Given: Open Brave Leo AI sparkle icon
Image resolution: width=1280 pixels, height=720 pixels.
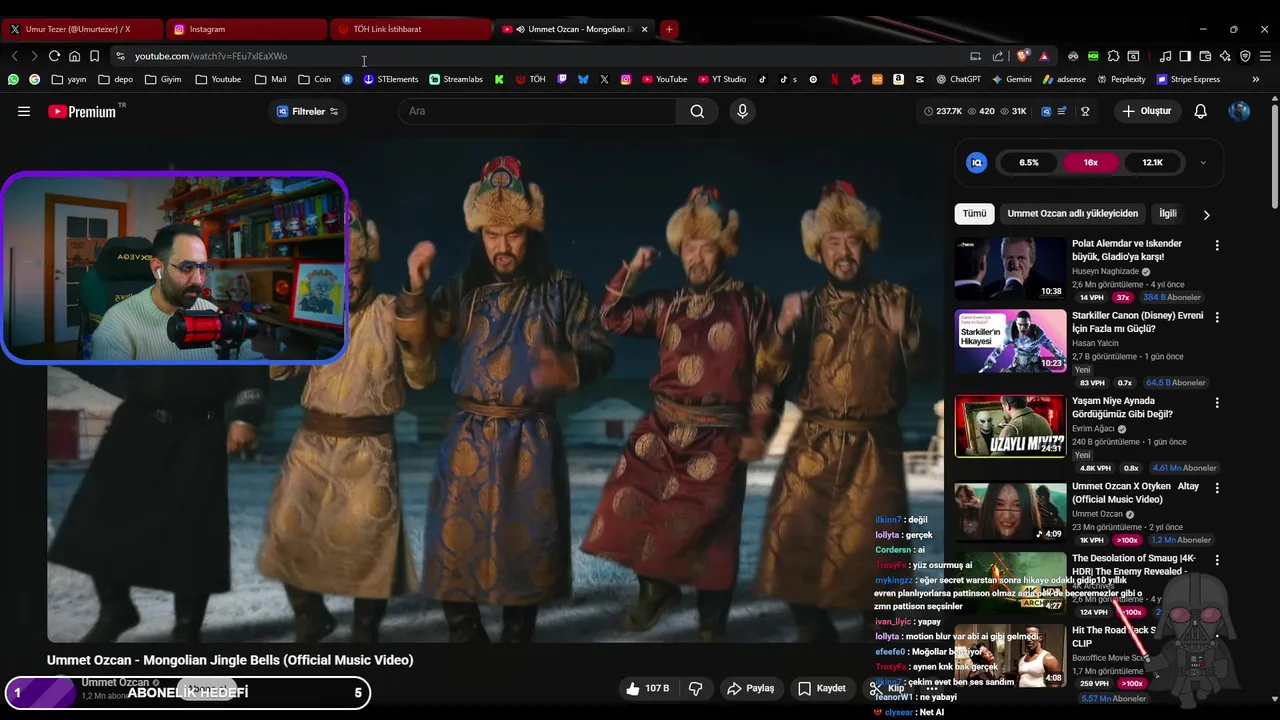Looking at the screenshot, I should [x=1225, y=56].
